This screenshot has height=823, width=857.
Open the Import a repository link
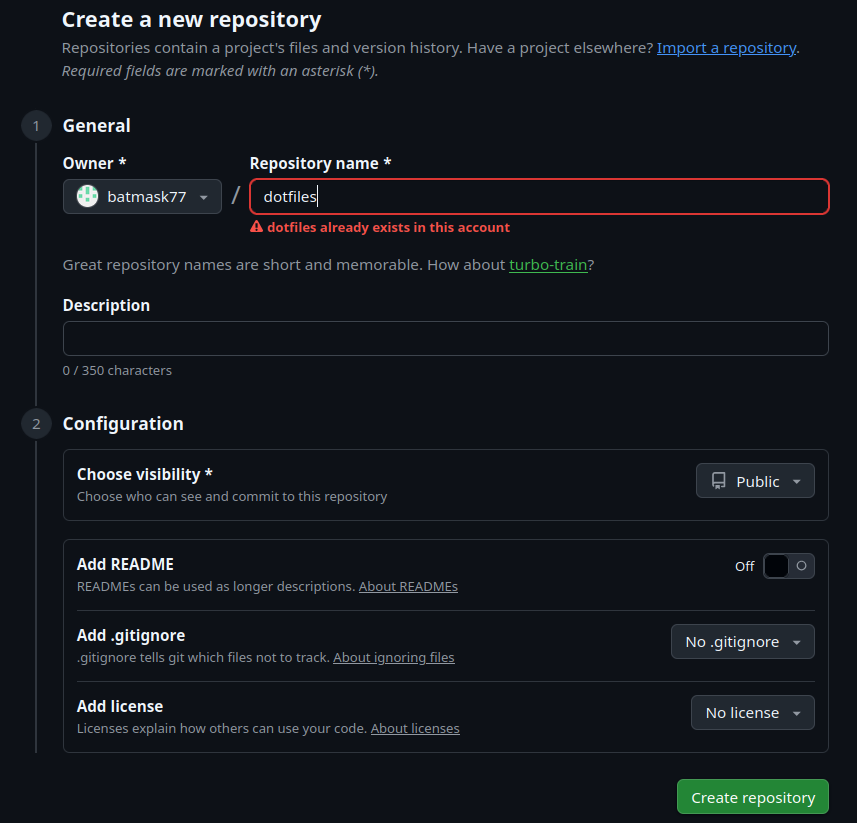pyautogui.click(x=726, y=48)
